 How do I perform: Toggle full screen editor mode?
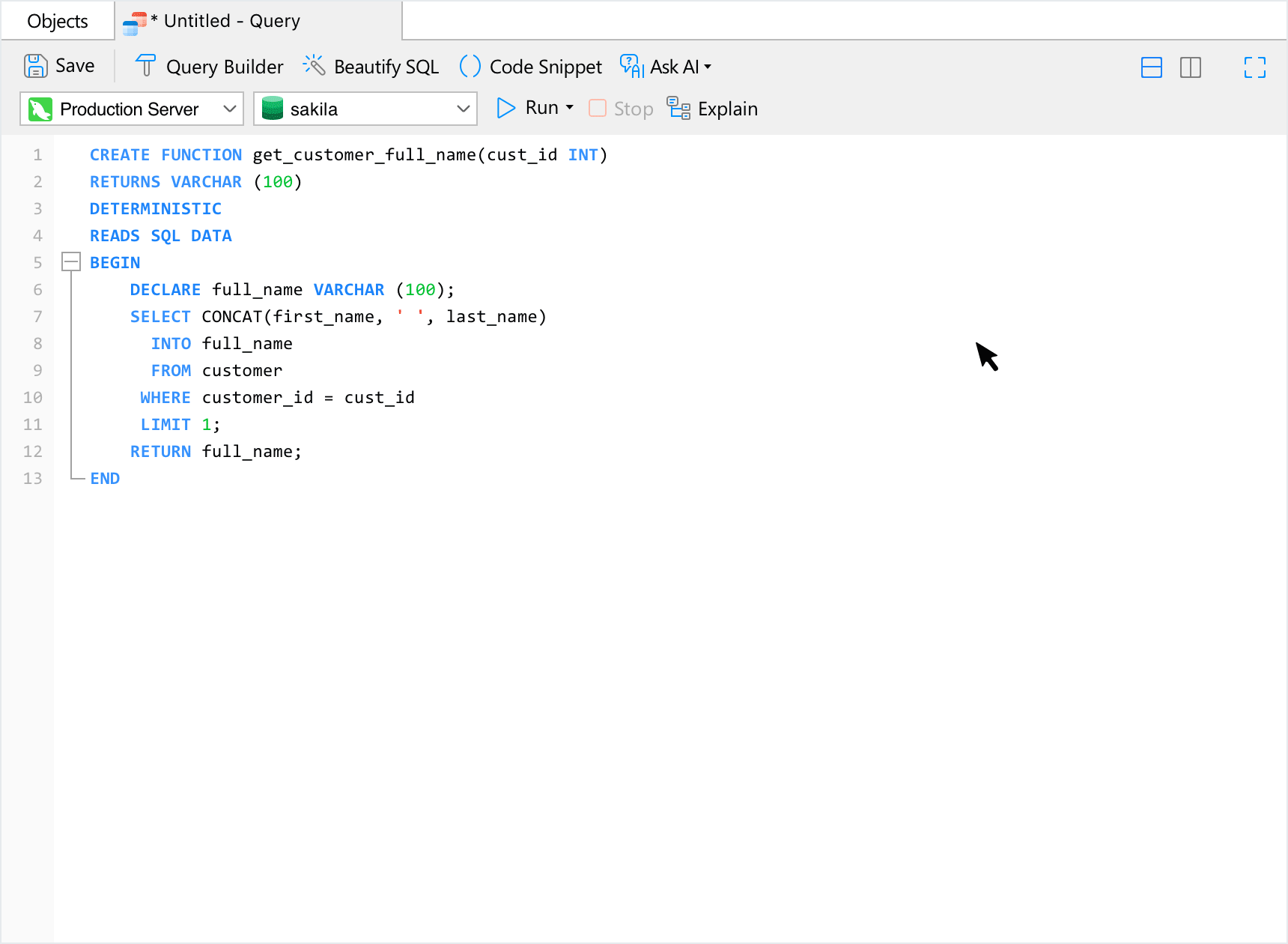coord(1254,67)
